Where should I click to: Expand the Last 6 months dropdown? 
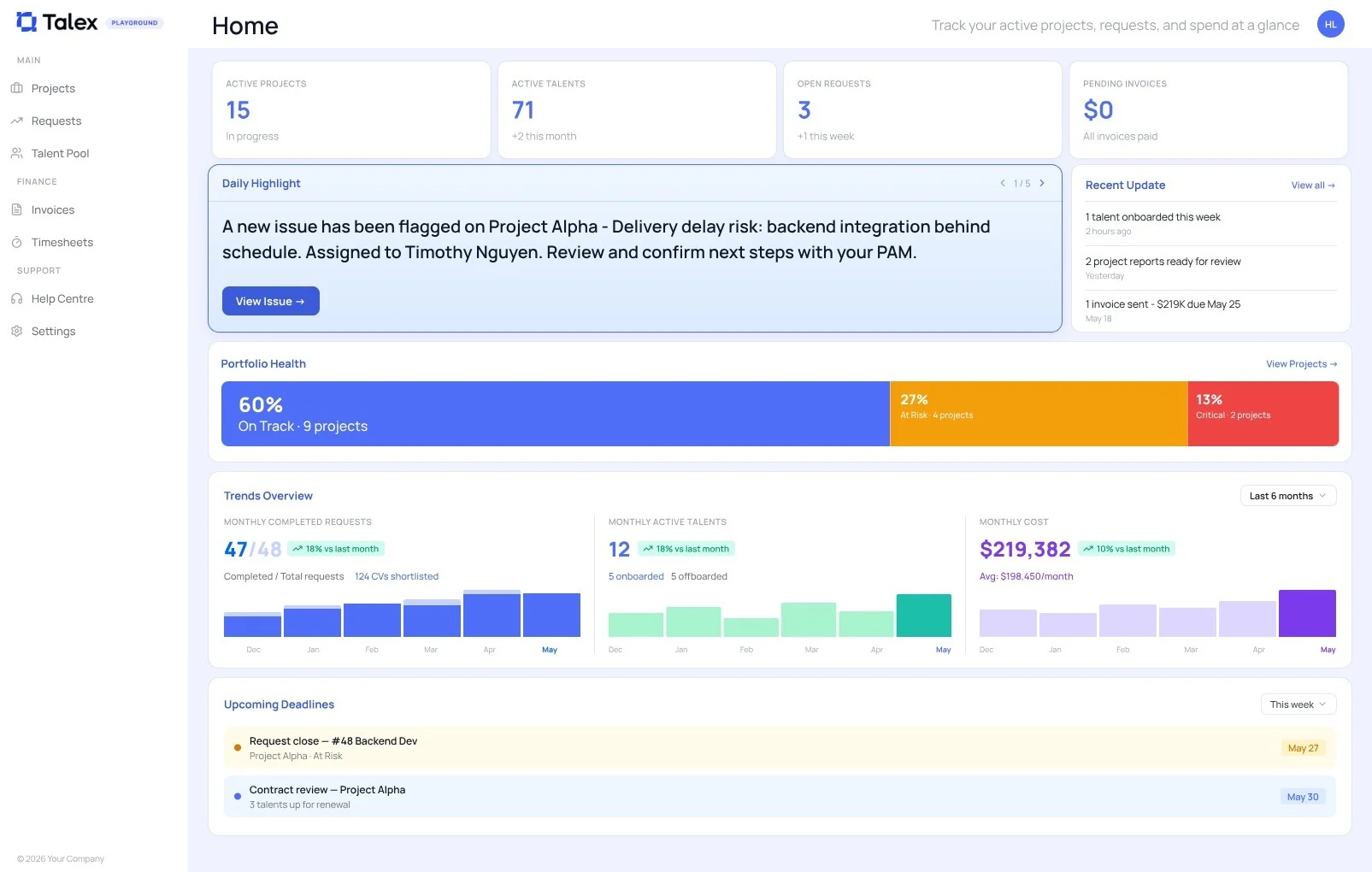(1287, 496)
